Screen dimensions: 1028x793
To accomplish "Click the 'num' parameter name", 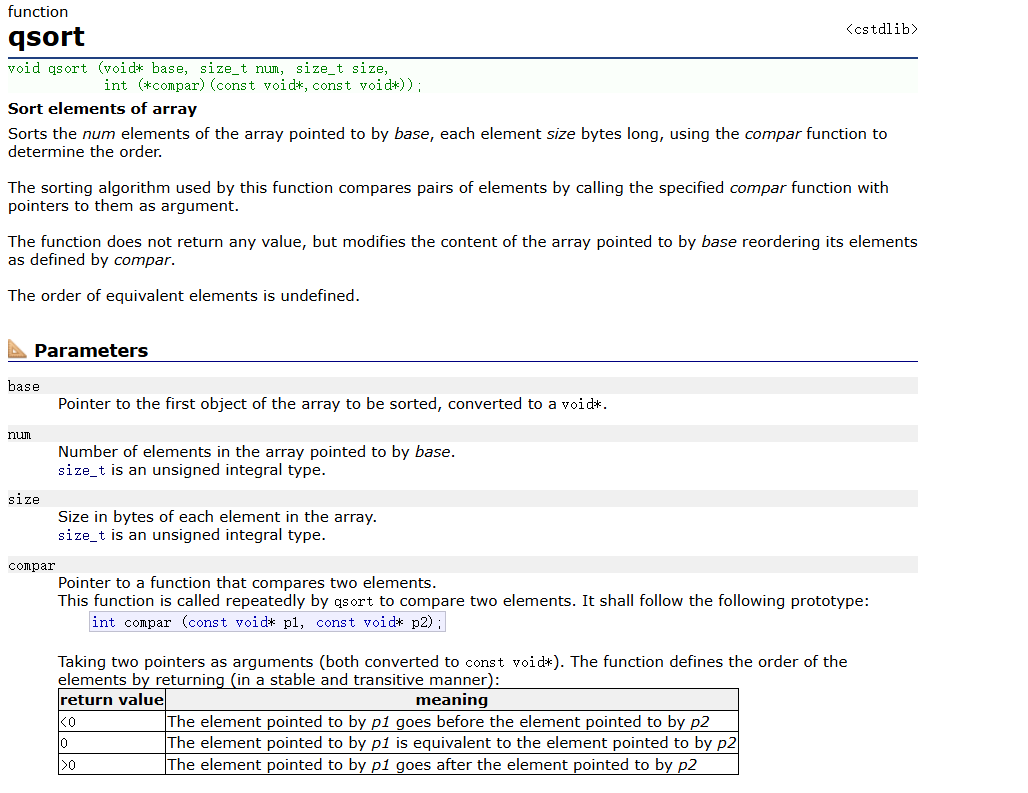I will (x=19, y=435).
